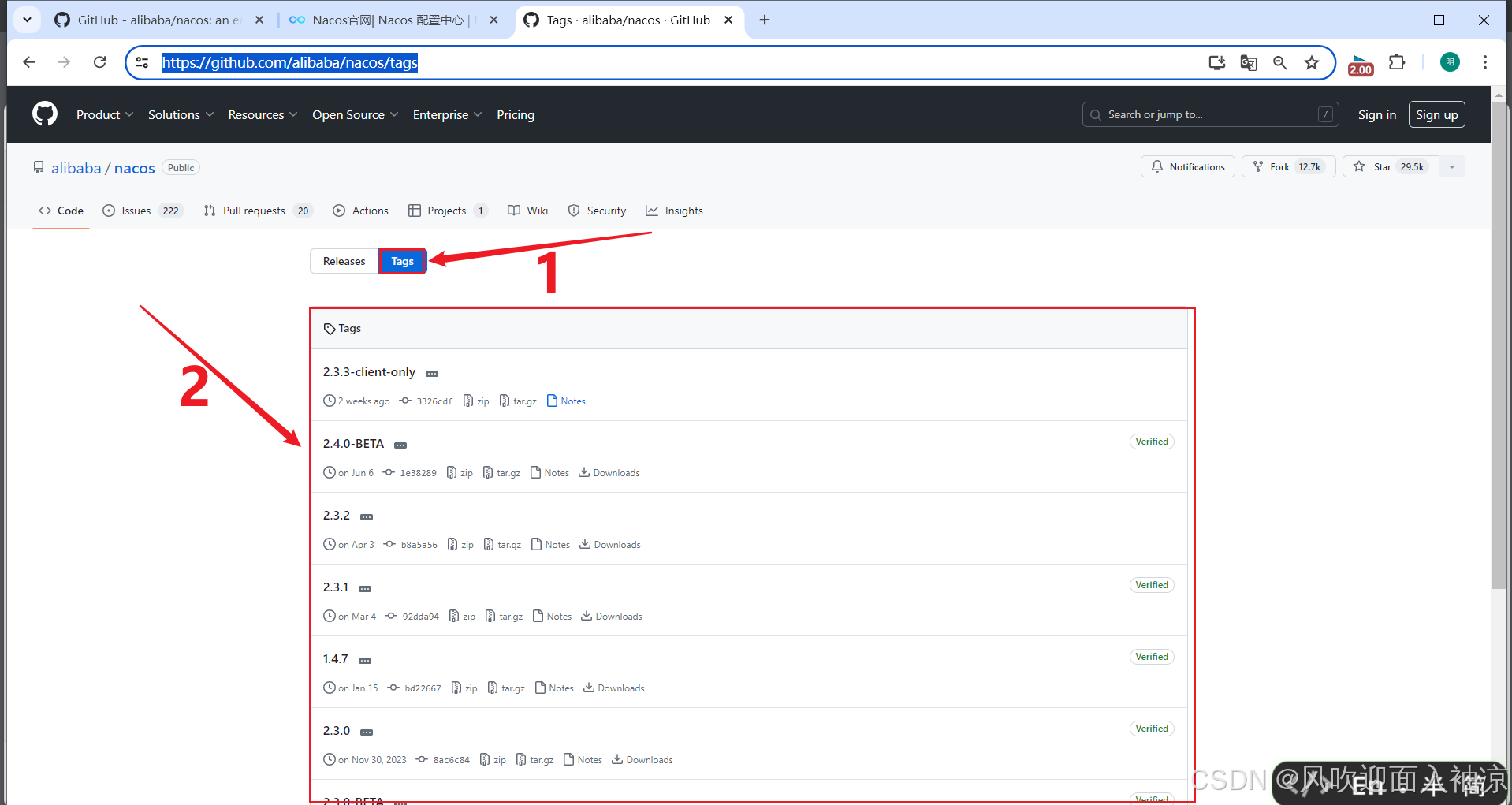This screenshot has width=1512, height=805.
Task: Open the Projects tab
Action: tap(448, 211)
